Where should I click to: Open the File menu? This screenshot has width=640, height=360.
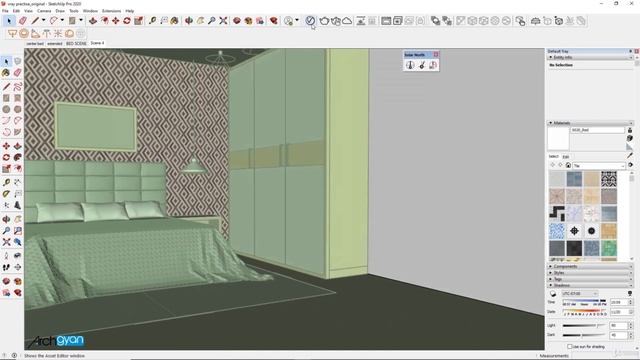(5, 11)
